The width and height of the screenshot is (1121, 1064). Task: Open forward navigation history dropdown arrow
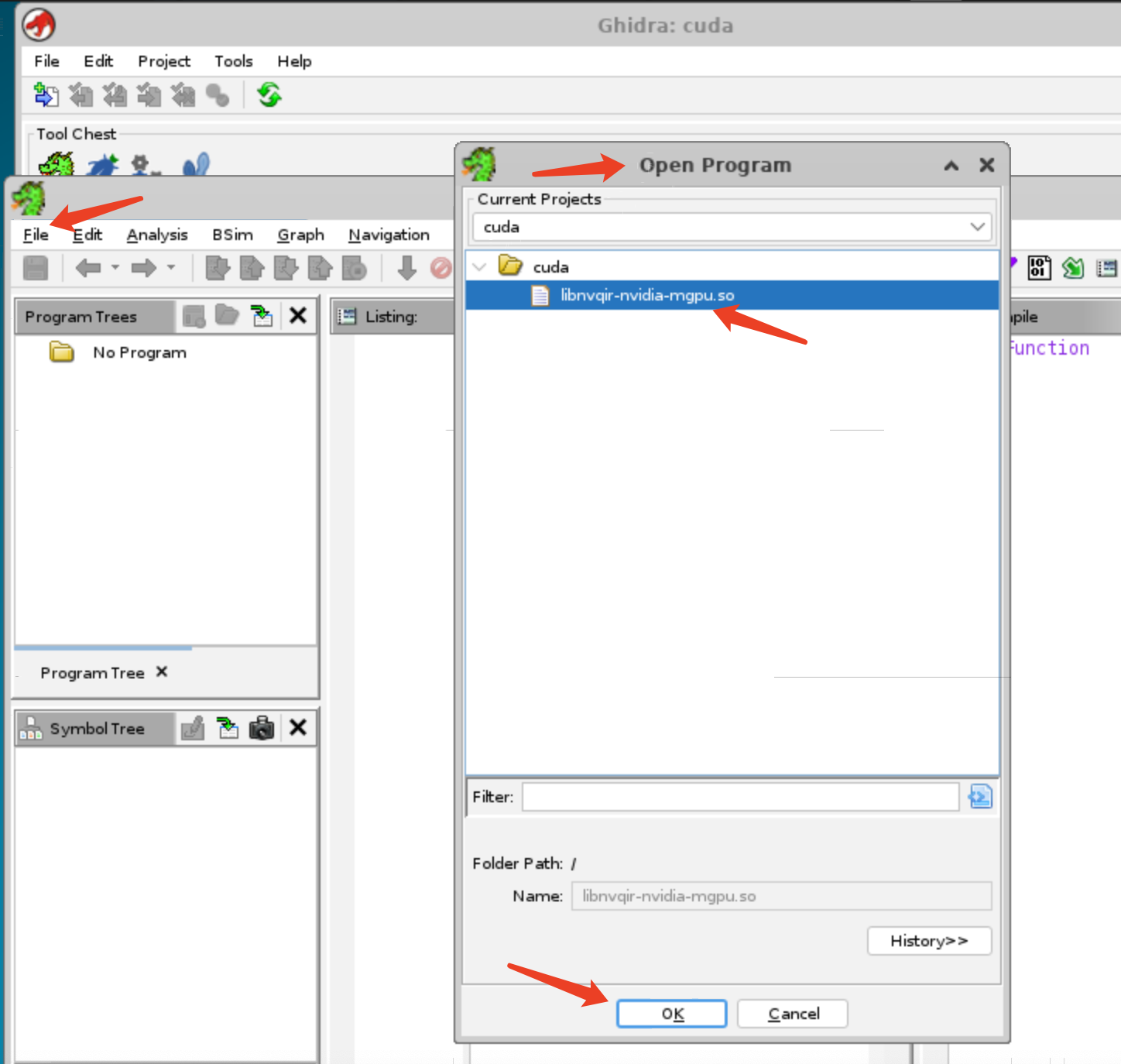pos(171,268)
